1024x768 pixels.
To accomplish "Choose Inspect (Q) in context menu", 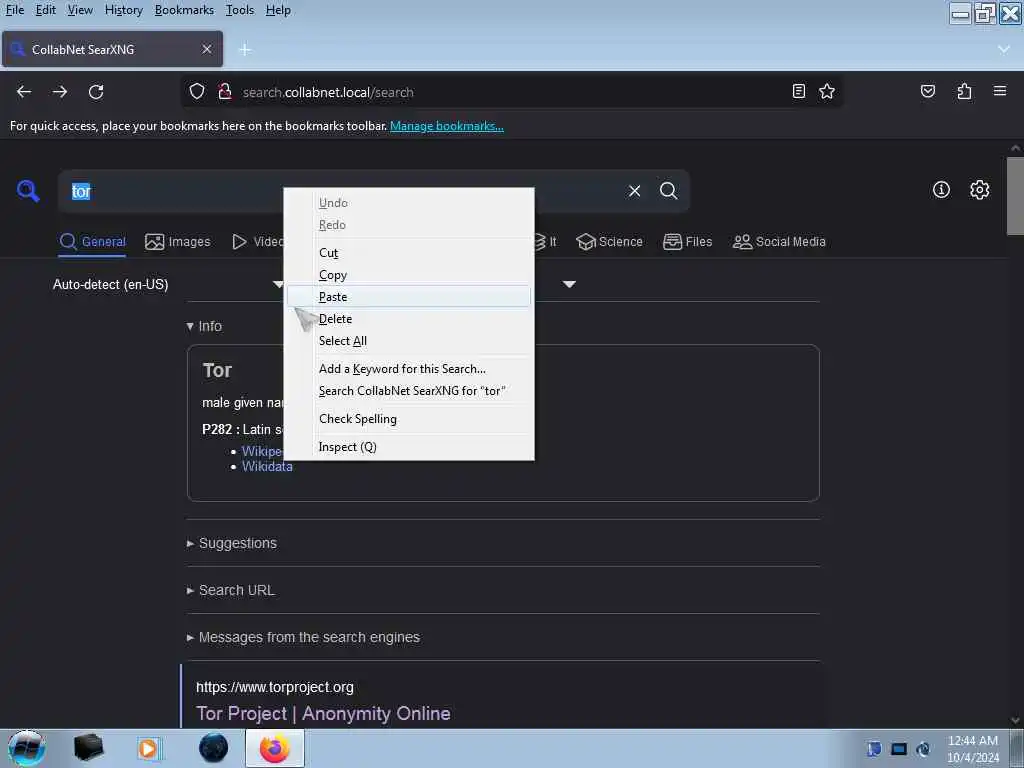I will [409, 447].
